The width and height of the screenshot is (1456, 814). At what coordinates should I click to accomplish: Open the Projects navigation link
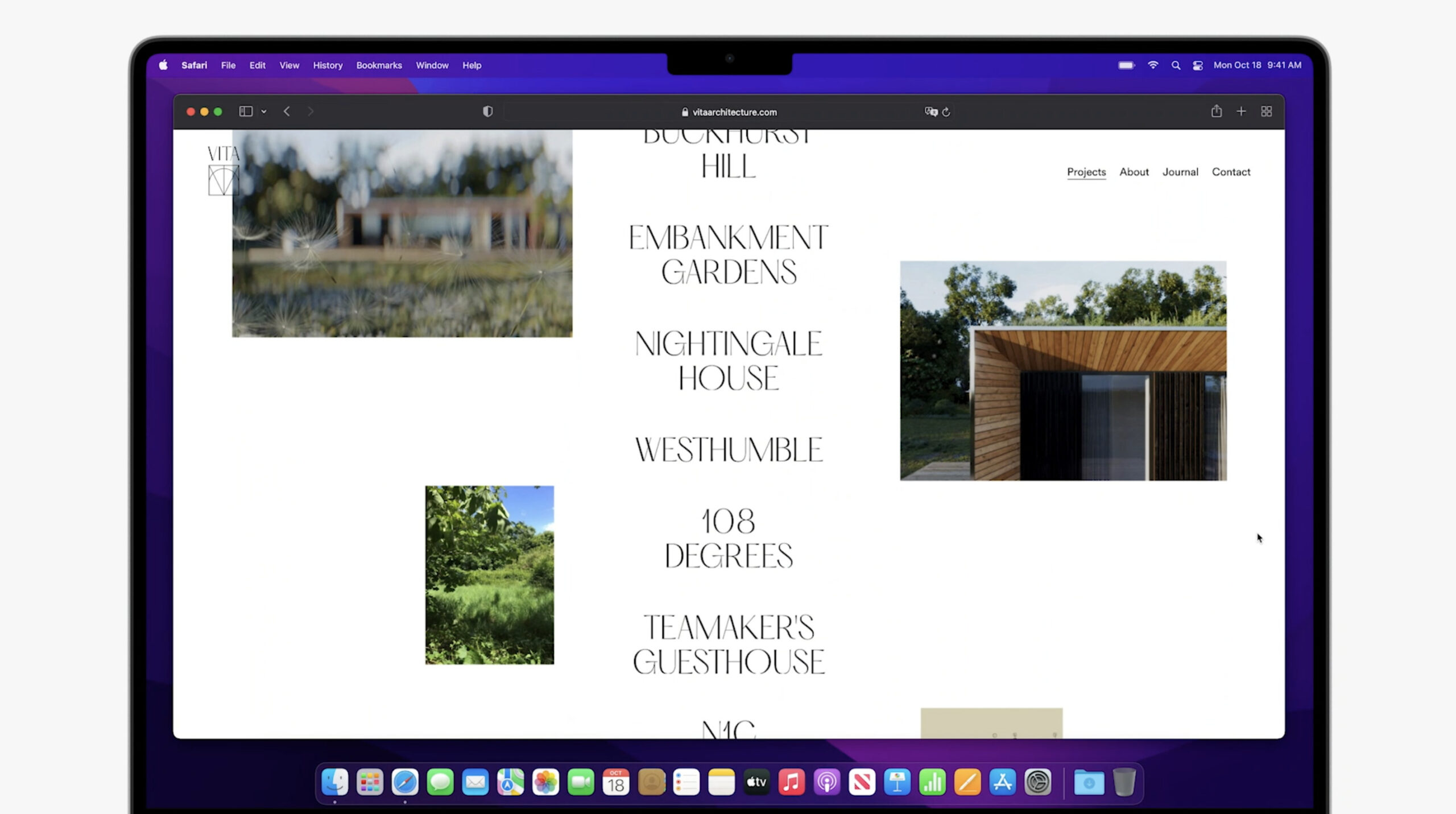point(1086,172)
